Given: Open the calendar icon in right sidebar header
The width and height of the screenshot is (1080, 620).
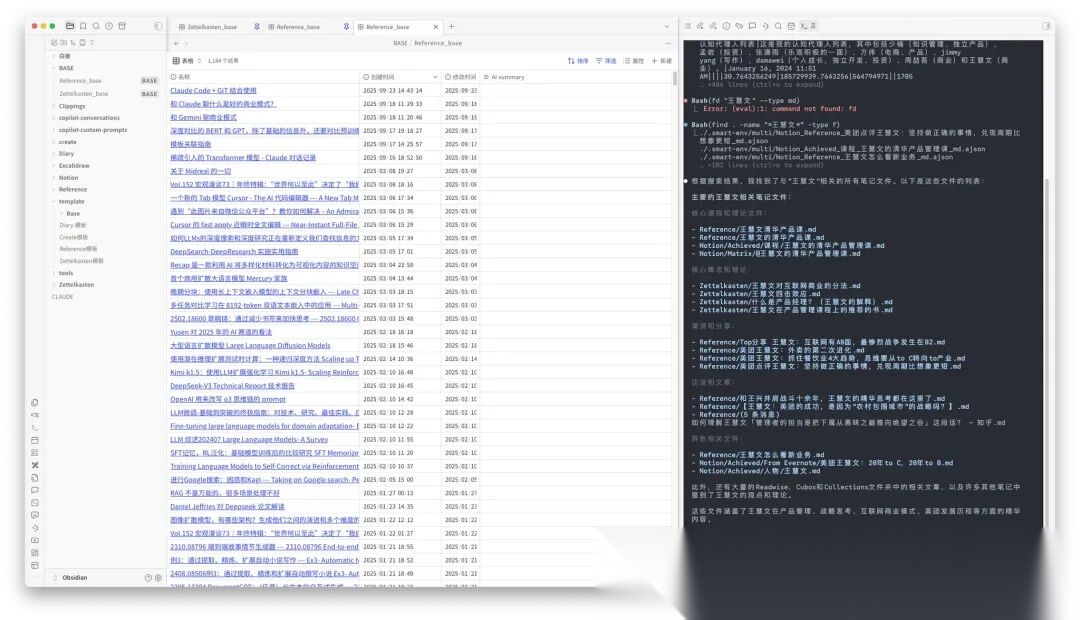Looking at the screenshot, I should 791,26.
